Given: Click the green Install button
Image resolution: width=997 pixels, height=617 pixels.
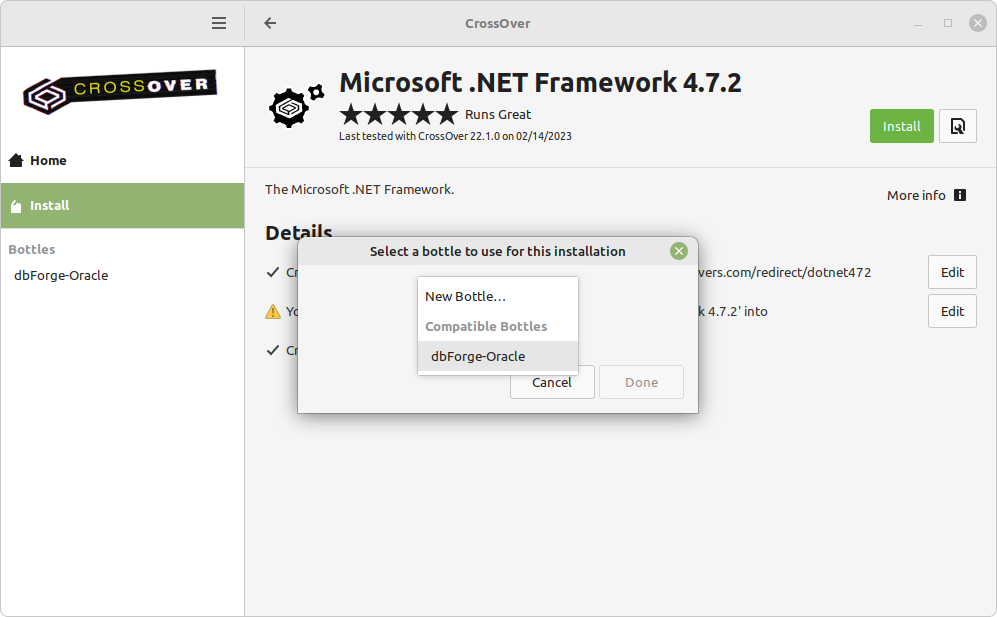Looking at the screenshot, I should tap(902, 126).
